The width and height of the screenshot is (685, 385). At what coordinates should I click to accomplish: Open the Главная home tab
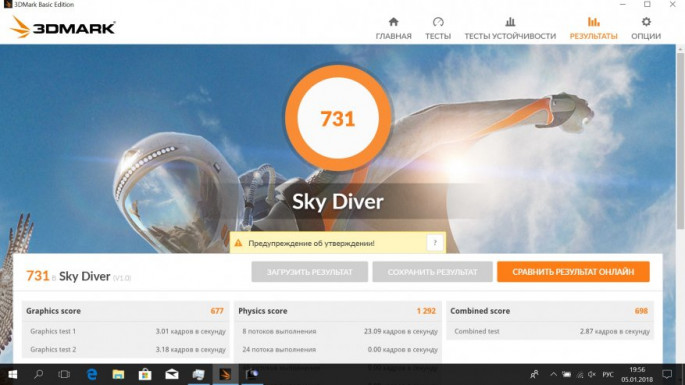click(393, 28)
